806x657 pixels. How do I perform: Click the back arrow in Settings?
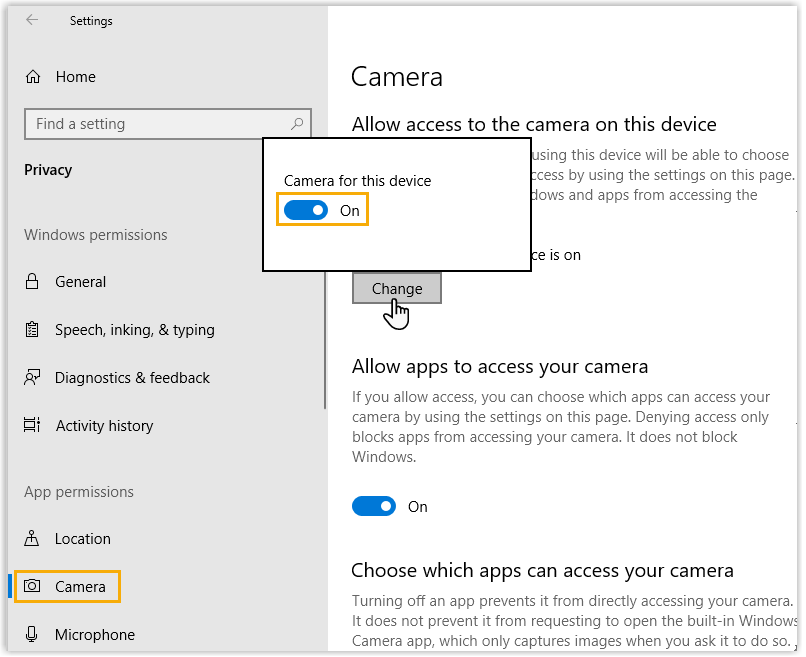[x=32, y=20]
